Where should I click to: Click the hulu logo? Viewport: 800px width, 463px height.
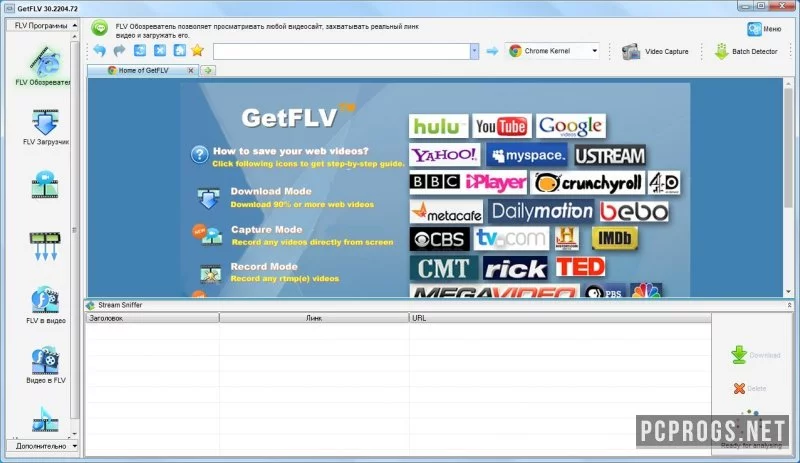(x=438, y=126)
